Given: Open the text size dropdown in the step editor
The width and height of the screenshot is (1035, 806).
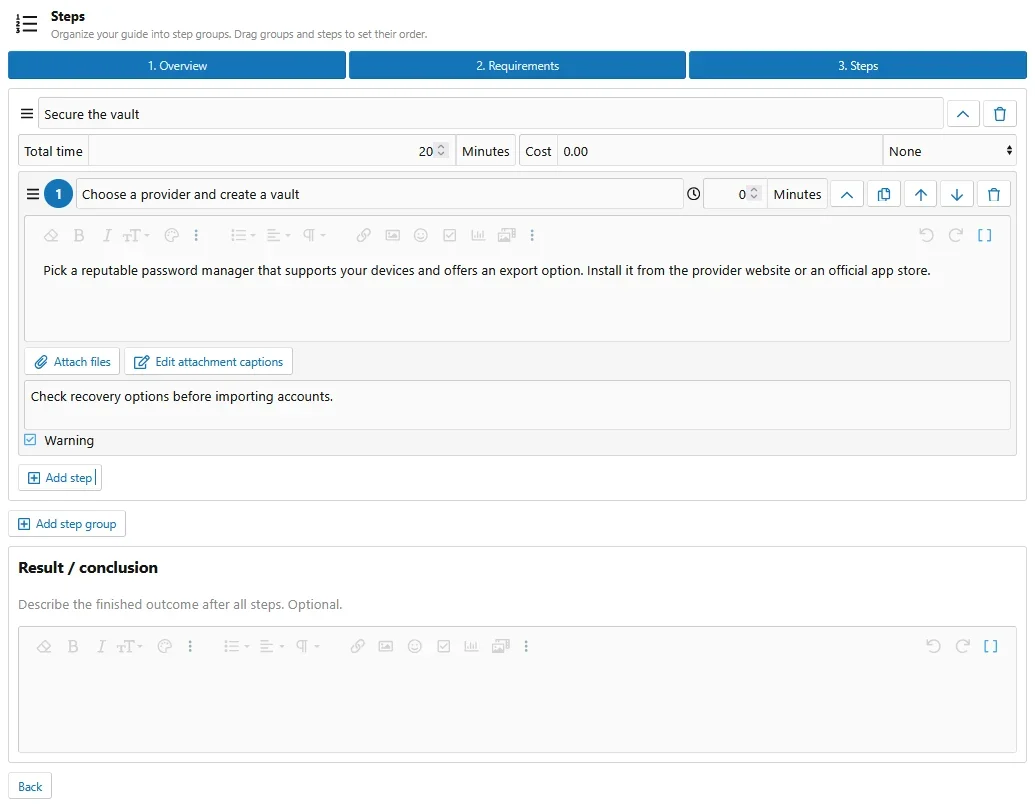Looking at the screenshot, I should pos(136,236).
